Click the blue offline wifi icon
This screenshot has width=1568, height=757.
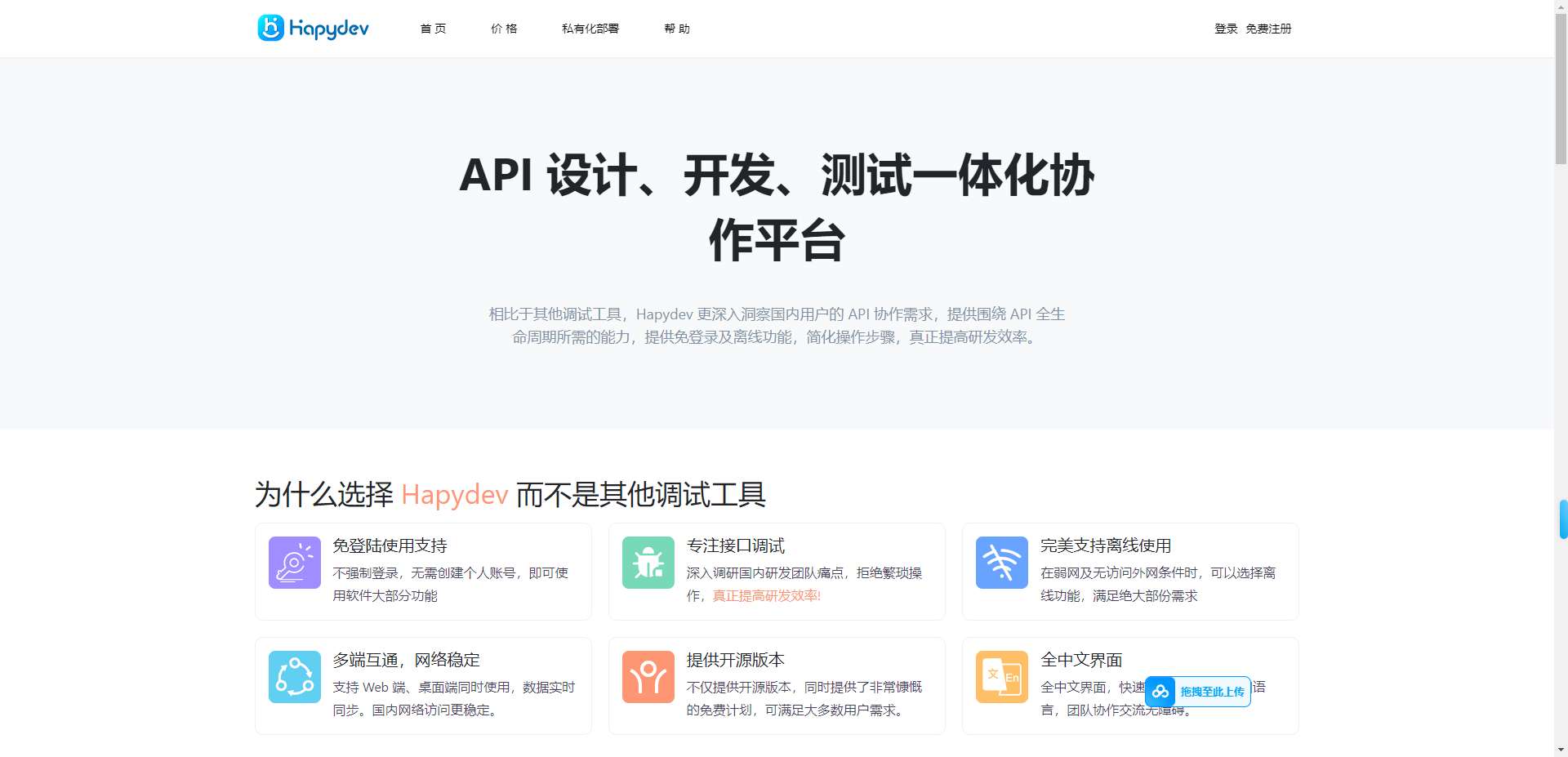[x=1002, y=563]
